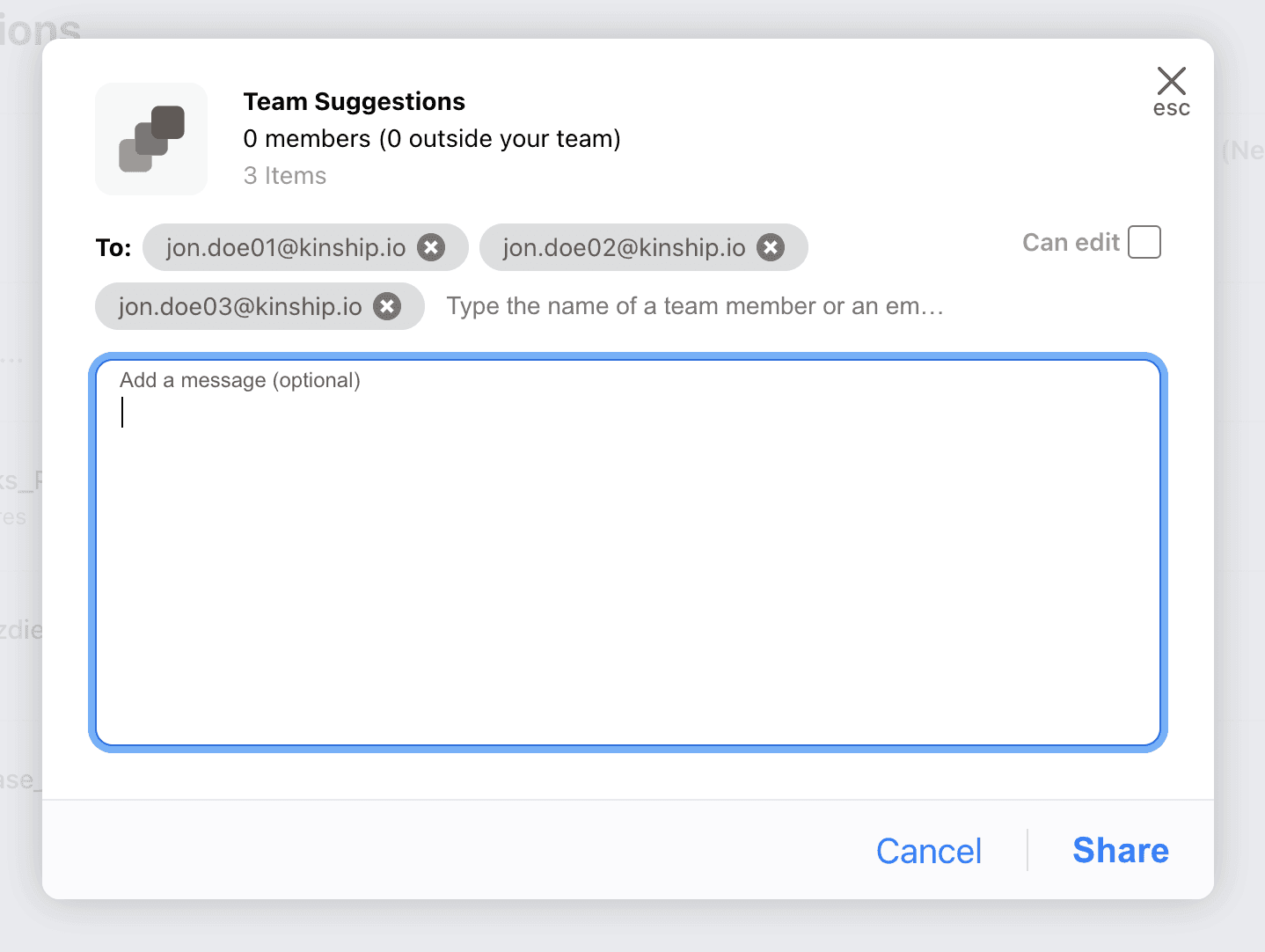Click inside the optional message box
This screenshot has height=952, width=1265.
[628, 563]
